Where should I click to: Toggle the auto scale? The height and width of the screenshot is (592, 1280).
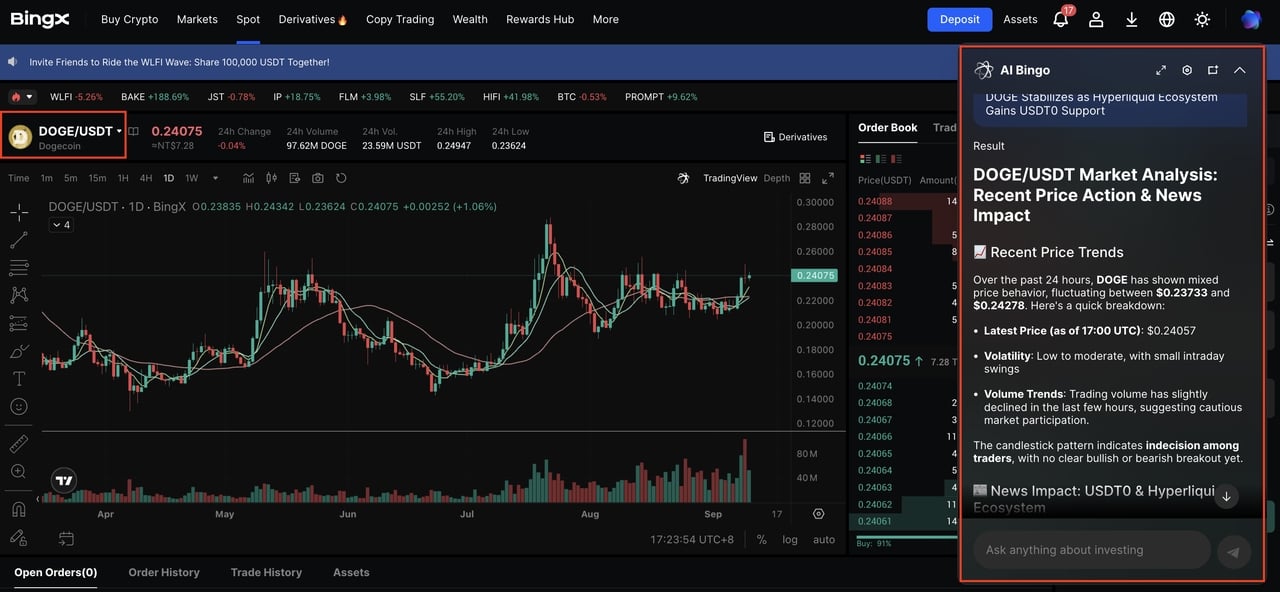click(x=824, y=539)
